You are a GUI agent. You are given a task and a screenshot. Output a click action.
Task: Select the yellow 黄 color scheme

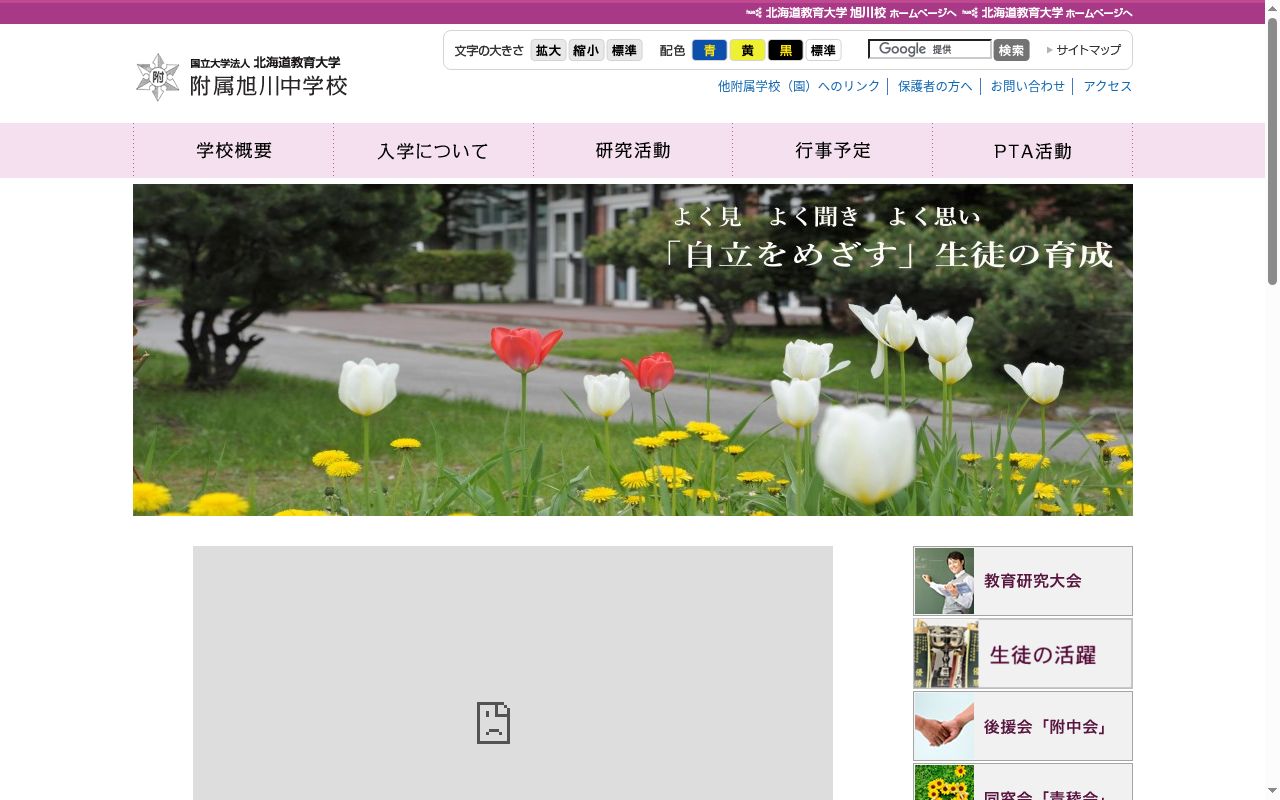(747, 50)
